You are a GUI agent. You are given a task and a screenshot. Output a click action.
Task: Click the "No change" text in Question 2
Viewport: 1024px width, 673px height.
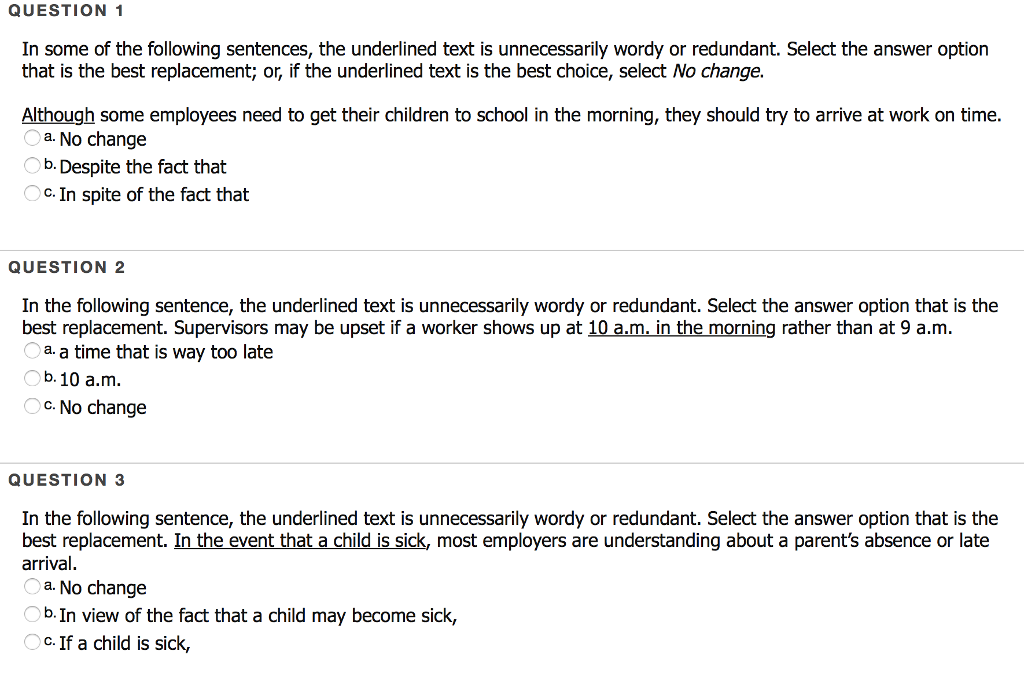pyautogui.click(x=103, y=407)
